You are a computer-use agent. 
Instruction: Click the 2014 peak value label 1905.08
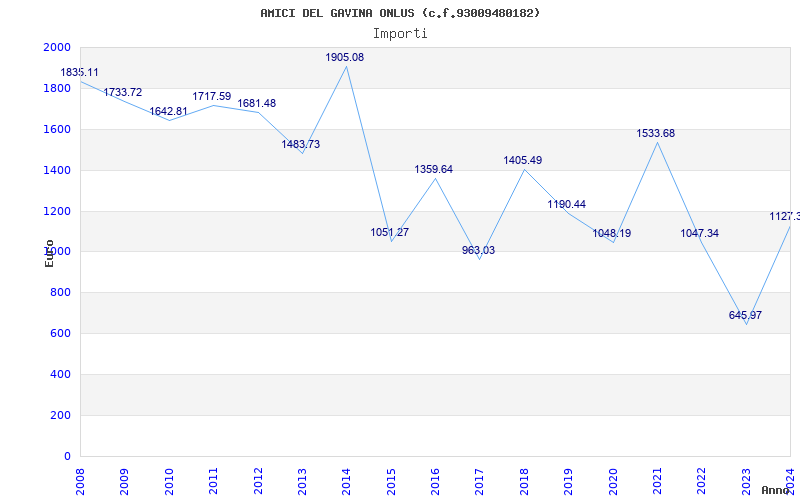[x=344, y=58]
